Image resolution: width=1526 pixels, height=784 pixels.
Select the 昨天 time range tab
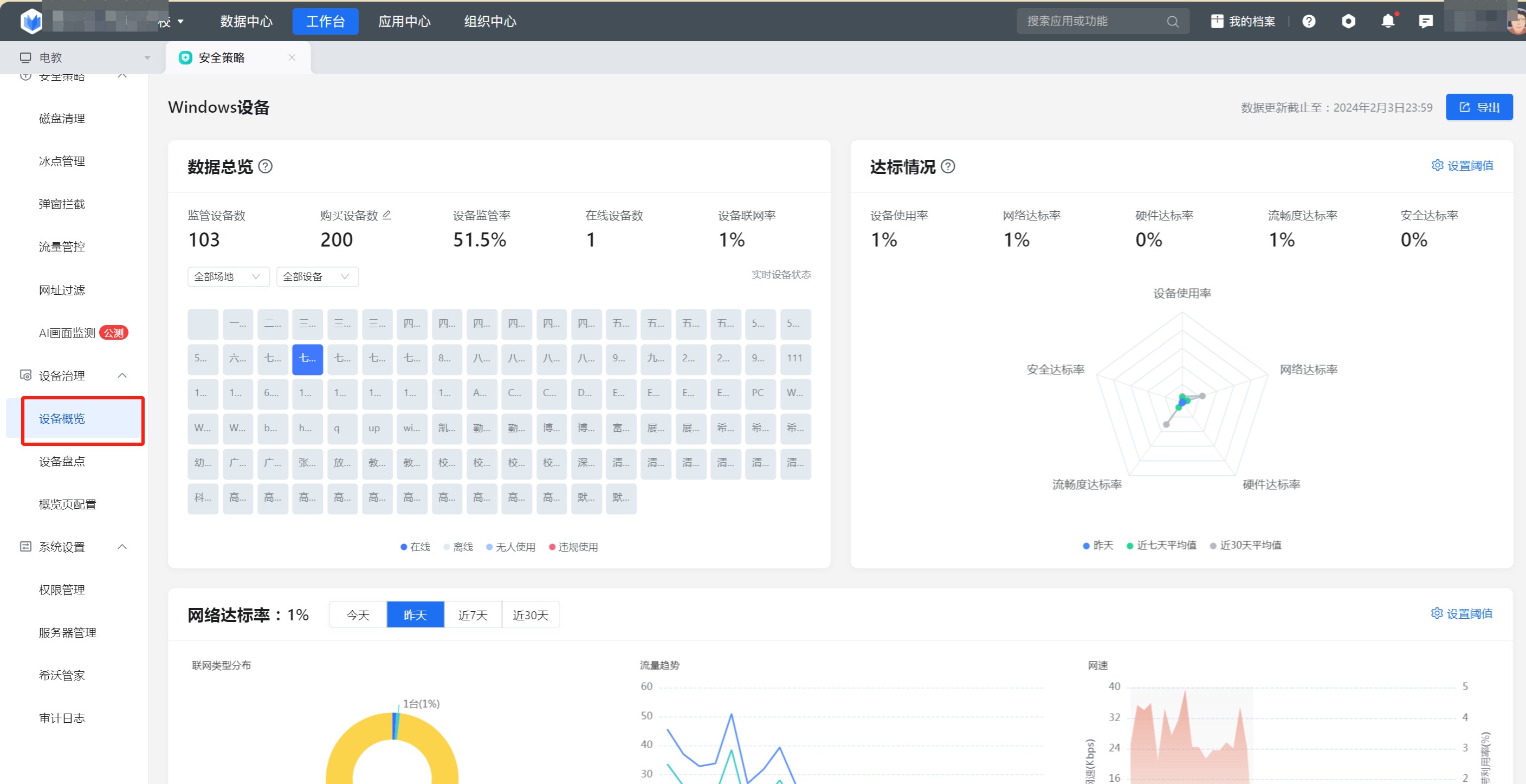click(x=415, y=614)
